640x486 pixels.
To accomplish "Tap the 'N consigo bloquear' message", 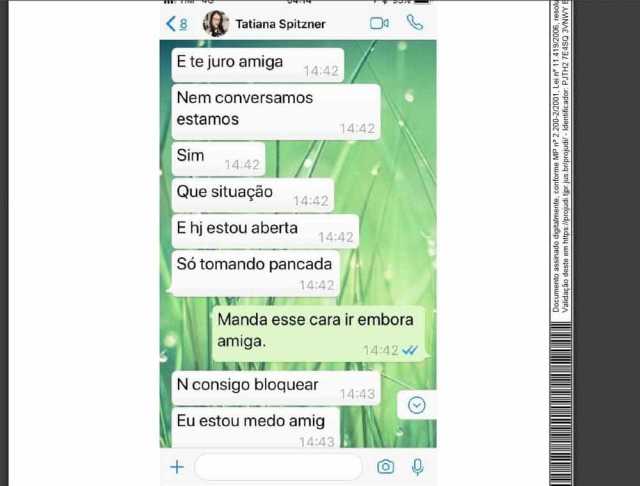I will (x=276, y=388).
